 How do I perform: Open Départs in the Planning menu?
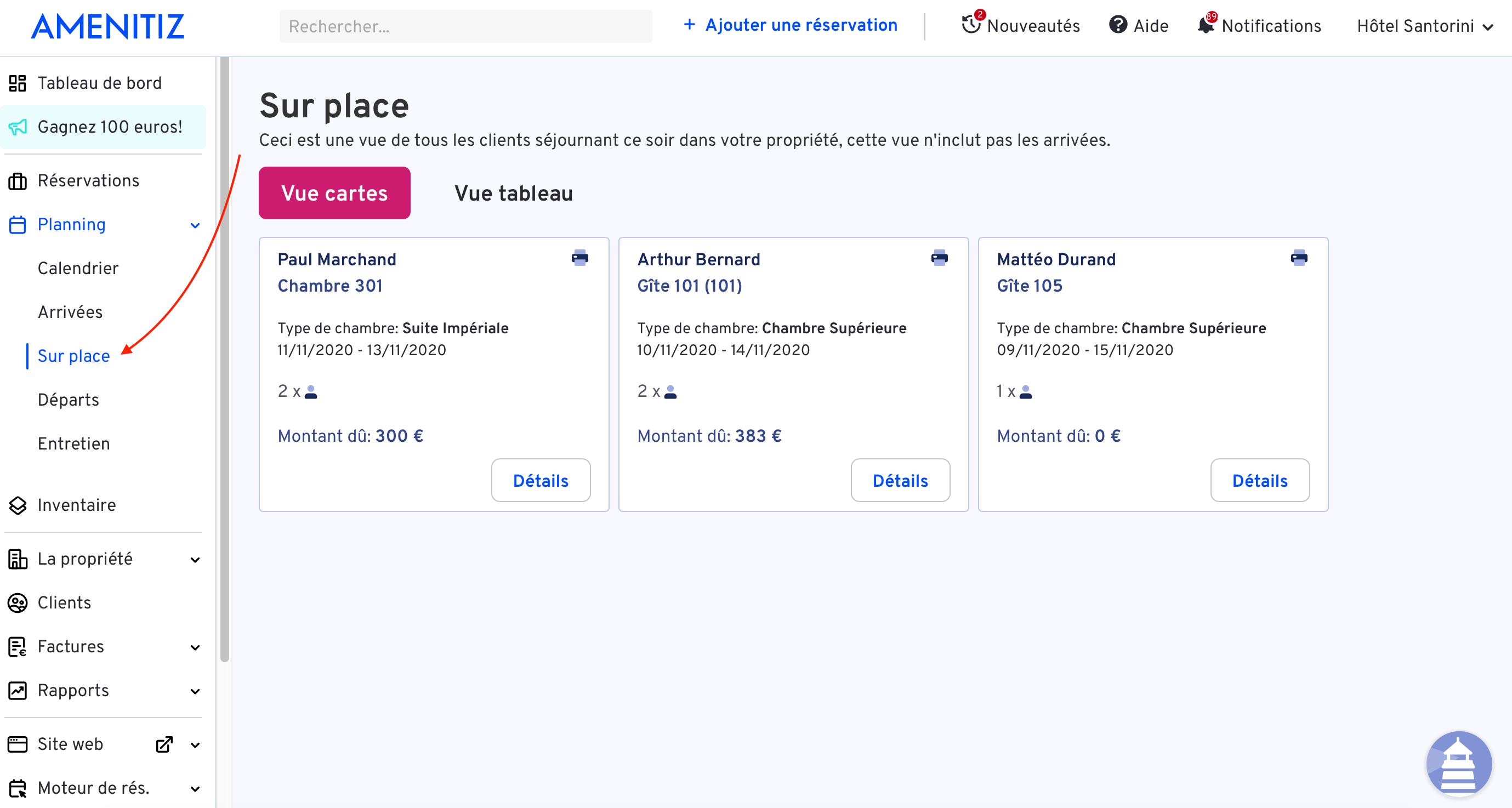(x=68, y=400)
